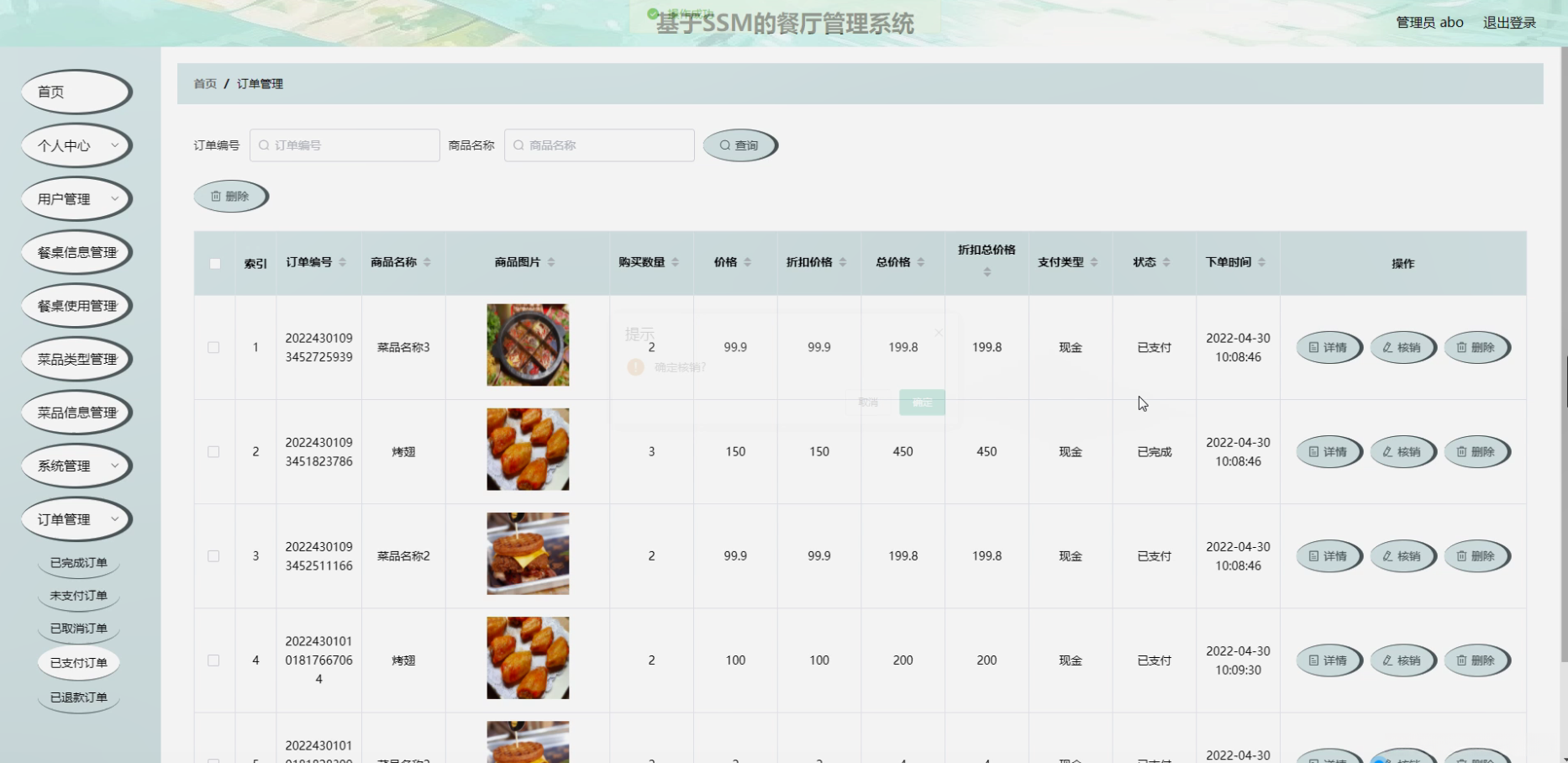Click sort arrows under 折扣总价格 header
The image size is (1568, 763).
987,271
